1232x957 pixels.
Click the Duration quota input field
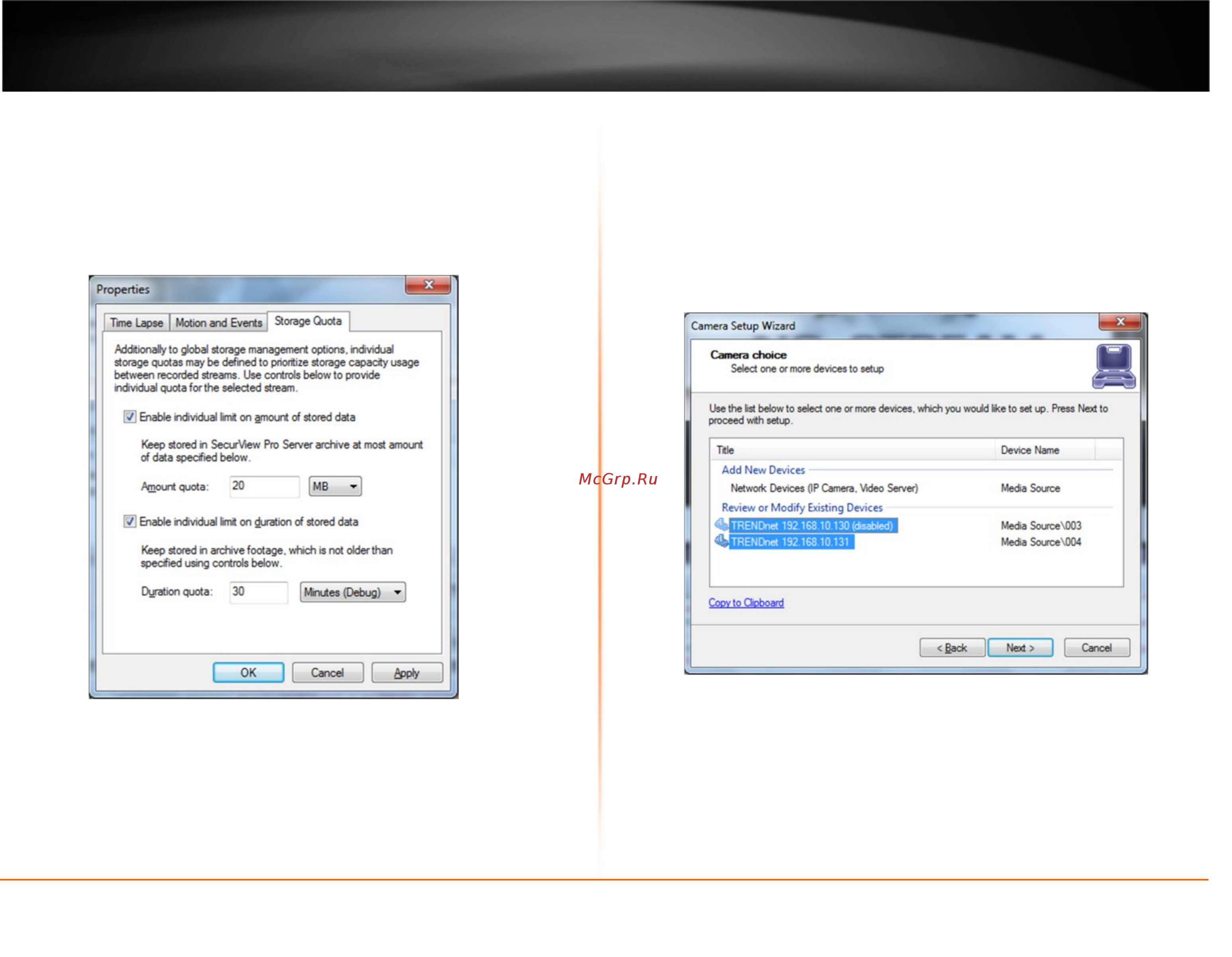[x=259, y=592]
